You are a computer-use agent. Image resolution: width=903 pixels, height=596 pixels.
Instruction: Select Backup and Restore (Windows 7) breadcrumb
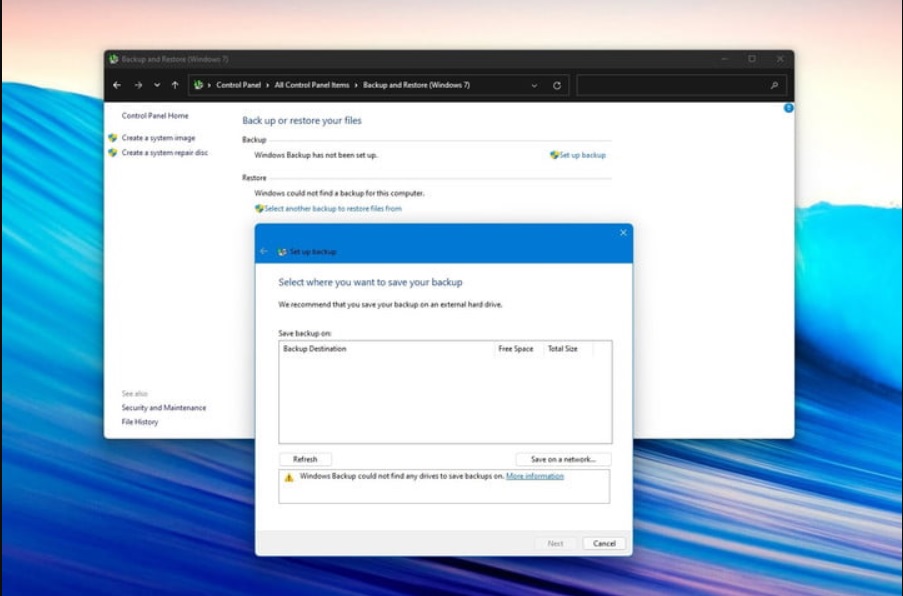[416, 85]
